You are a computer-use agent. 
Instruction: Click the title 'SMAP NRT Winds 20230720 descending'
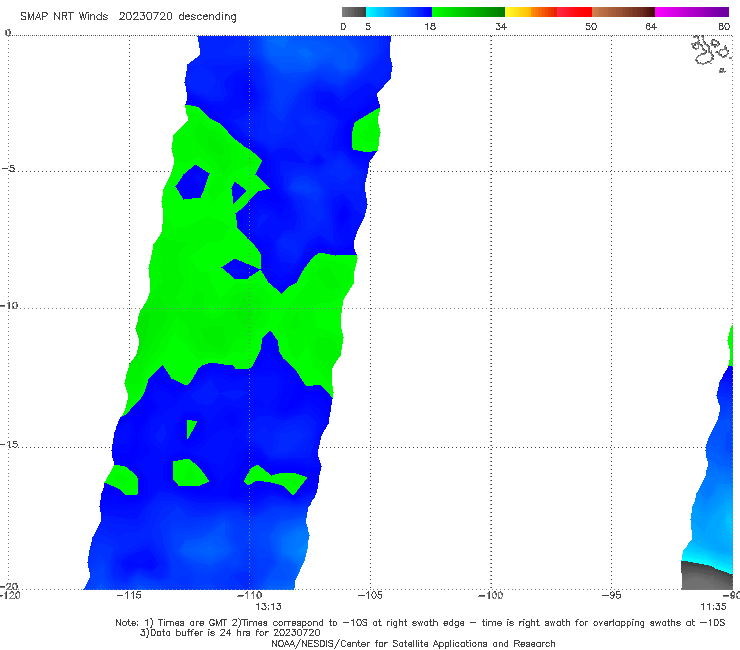tap(128, 16)
